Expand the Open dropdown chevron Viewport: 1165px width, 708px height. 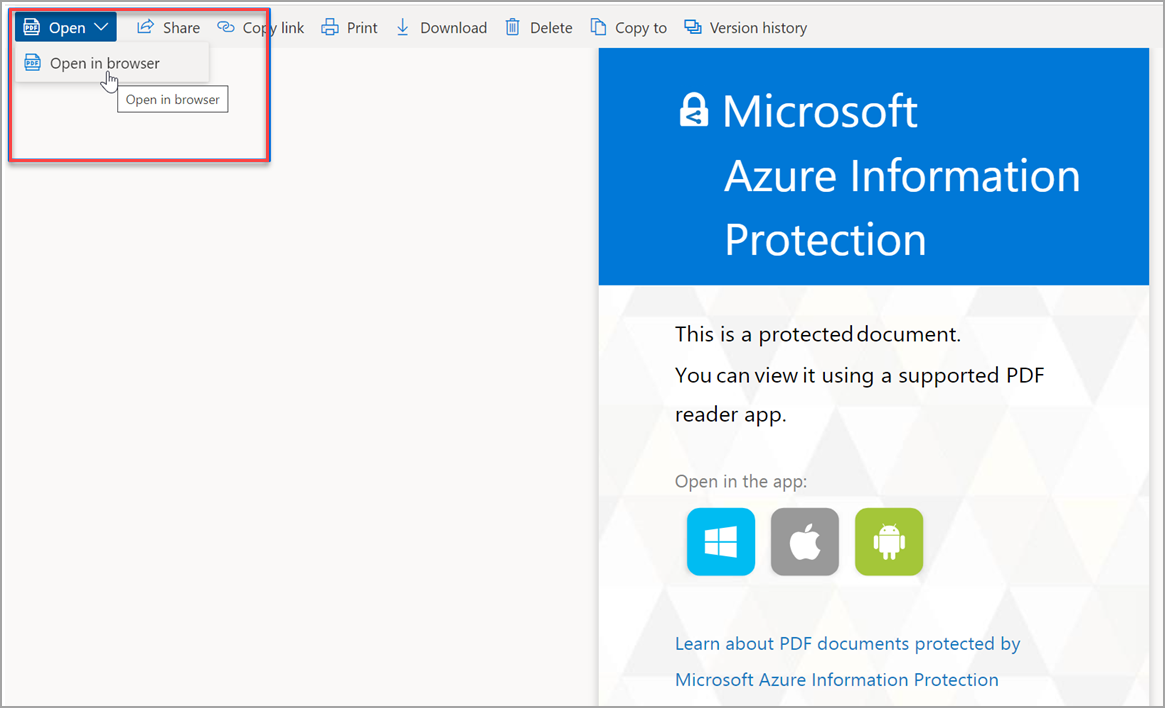[100, 27]
